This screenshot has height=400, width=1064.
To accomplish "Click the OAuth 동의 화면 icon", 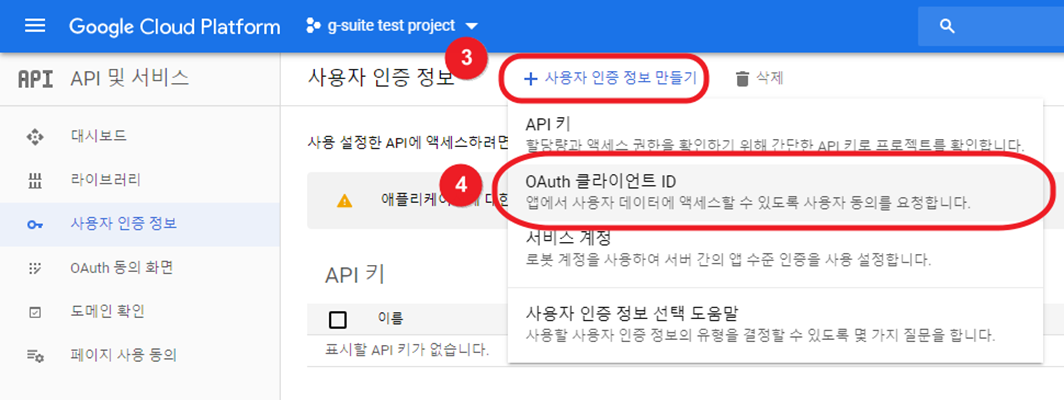I will tap(35, 269).
